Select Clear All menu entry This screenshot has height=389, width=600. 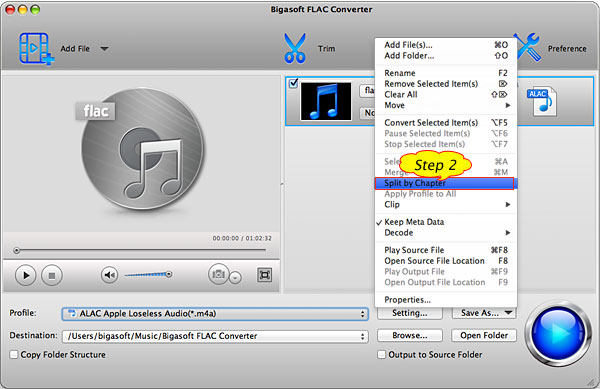tap(446, 94)
